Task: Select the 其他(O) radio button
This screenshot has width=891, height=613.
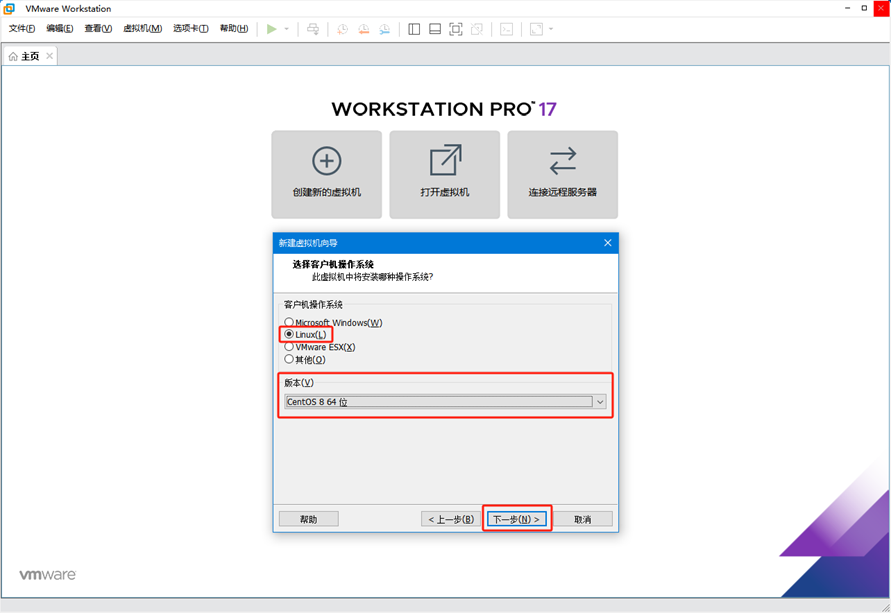Action: point(289,359)
